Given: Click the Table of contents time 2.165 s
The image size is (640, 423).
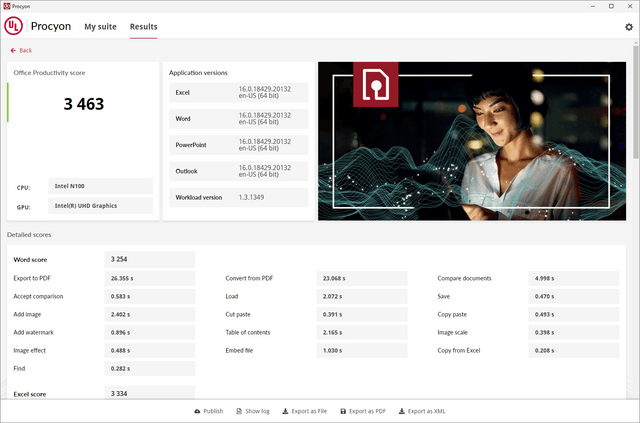Looking at the screenshot, I should click(x=362, y=332).
